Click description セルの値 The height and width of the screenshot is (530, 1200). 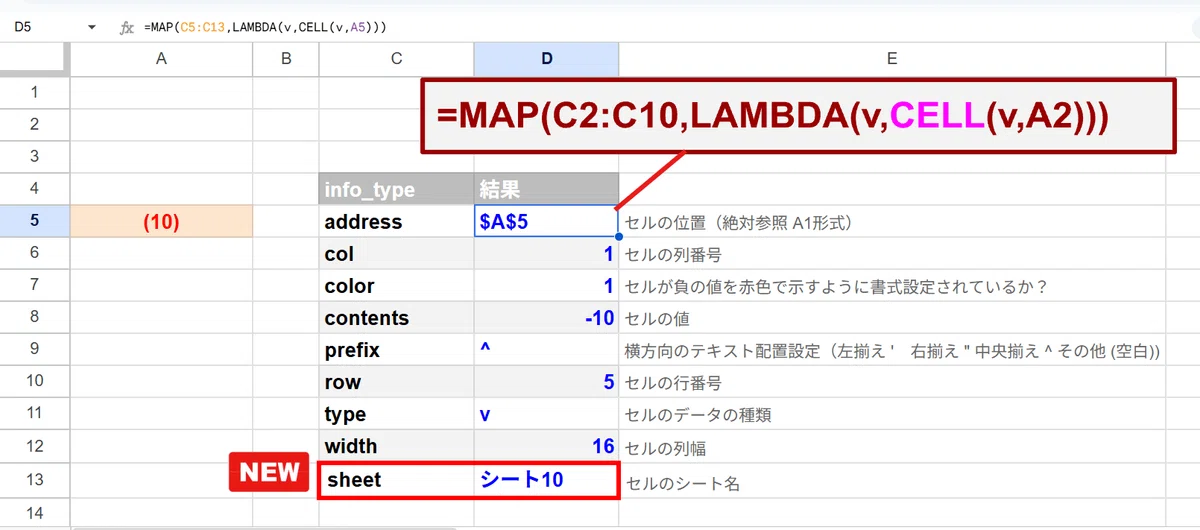click(x=657, y=320)
